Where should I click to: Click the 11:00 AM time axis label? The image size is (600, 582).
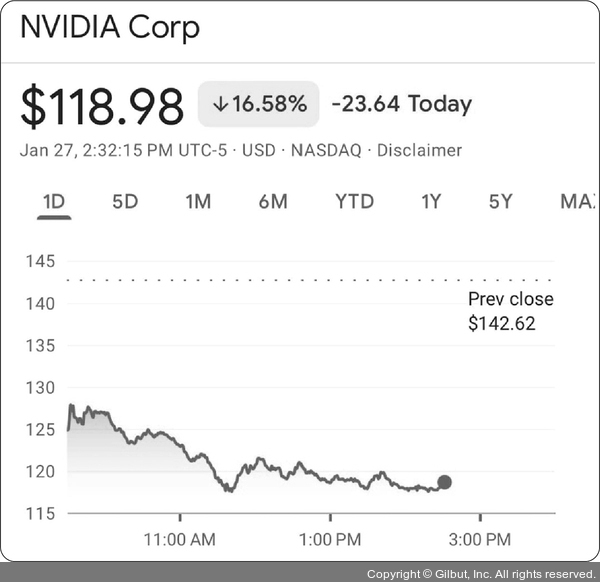click(x=180, y=540)
